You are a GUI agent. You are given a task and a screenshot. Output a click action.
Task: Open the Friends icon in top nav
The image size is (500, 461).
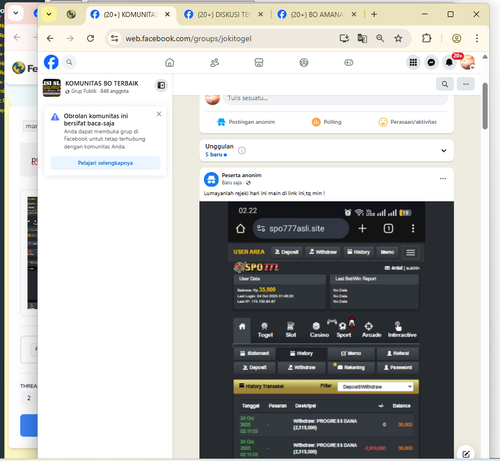[x=214, y=62]
